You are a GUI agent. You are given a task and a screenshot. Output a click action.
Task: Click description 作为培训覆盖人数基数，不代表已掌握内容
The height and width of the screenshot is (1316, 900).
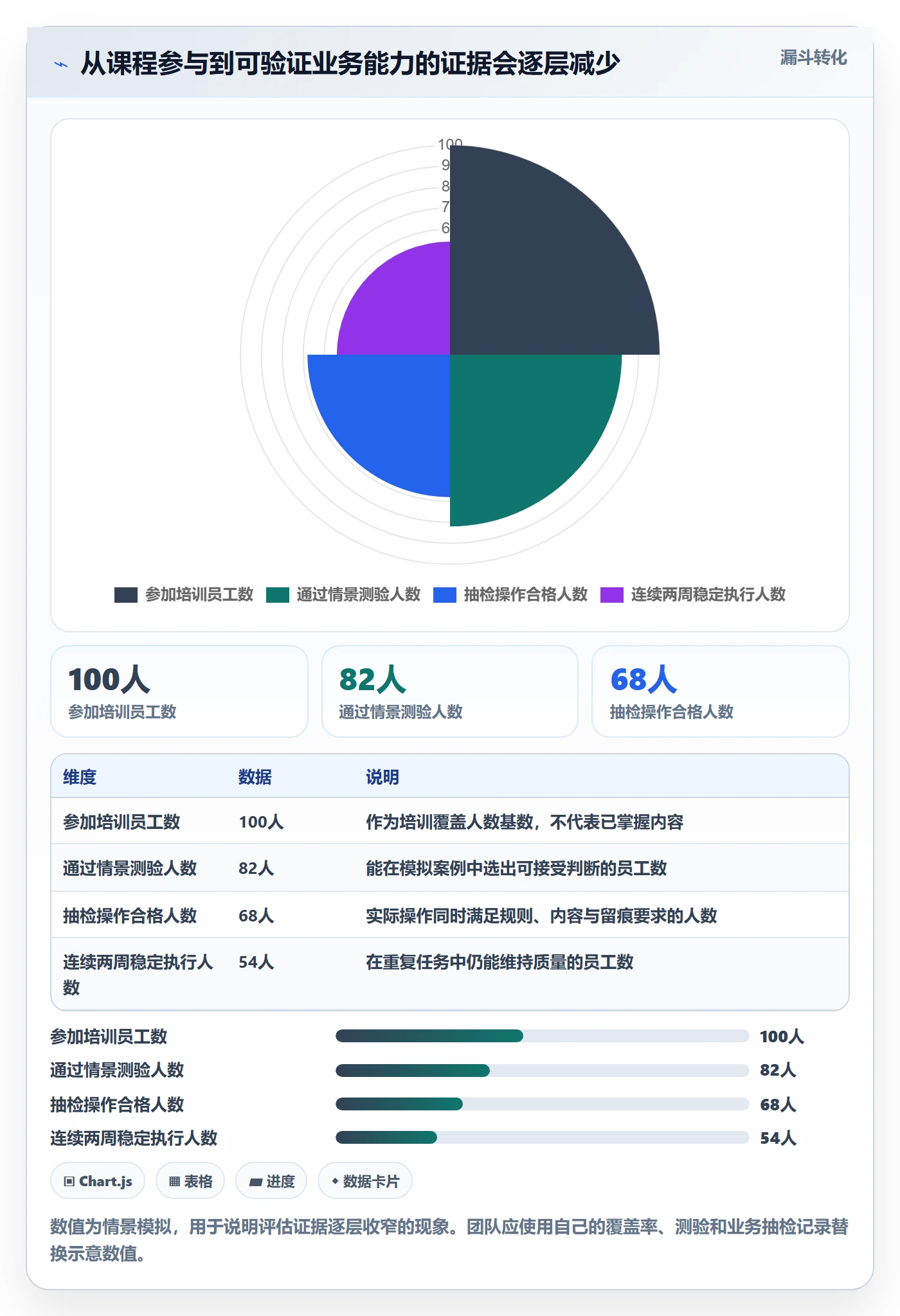(x=525, y=822)
